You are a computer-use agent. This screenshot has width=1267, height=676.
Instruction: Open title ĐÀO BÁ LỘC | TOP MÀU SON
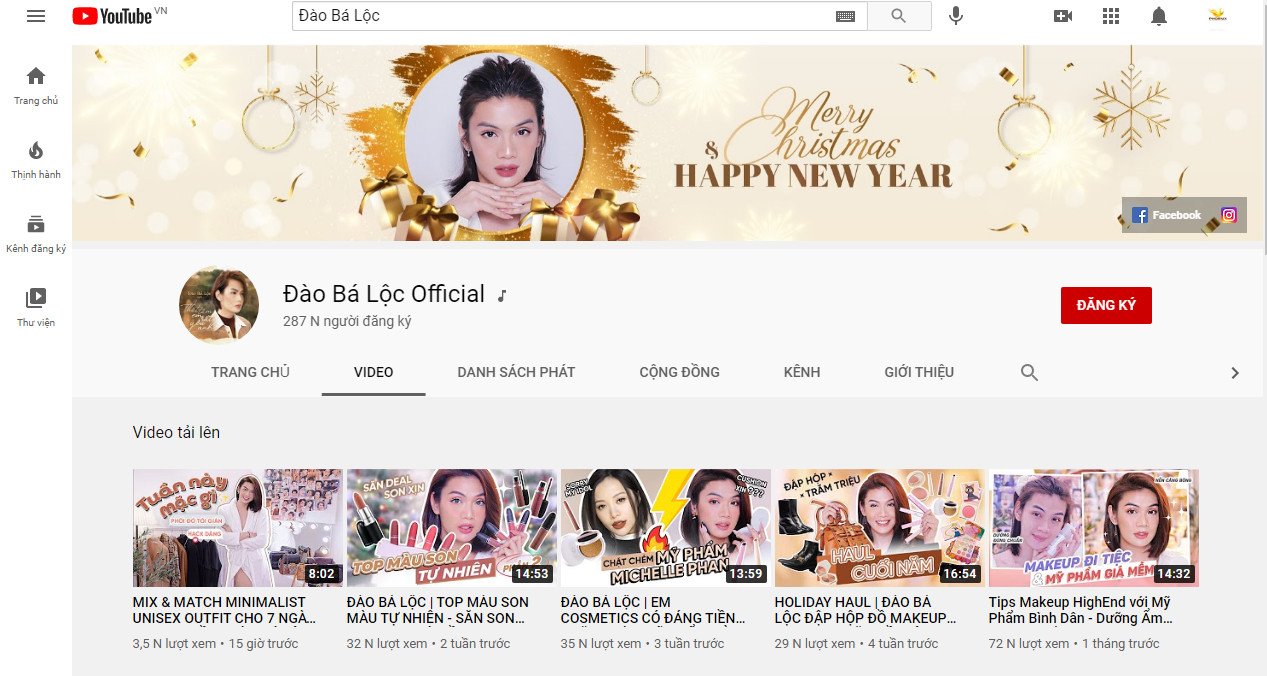point(438,611)
